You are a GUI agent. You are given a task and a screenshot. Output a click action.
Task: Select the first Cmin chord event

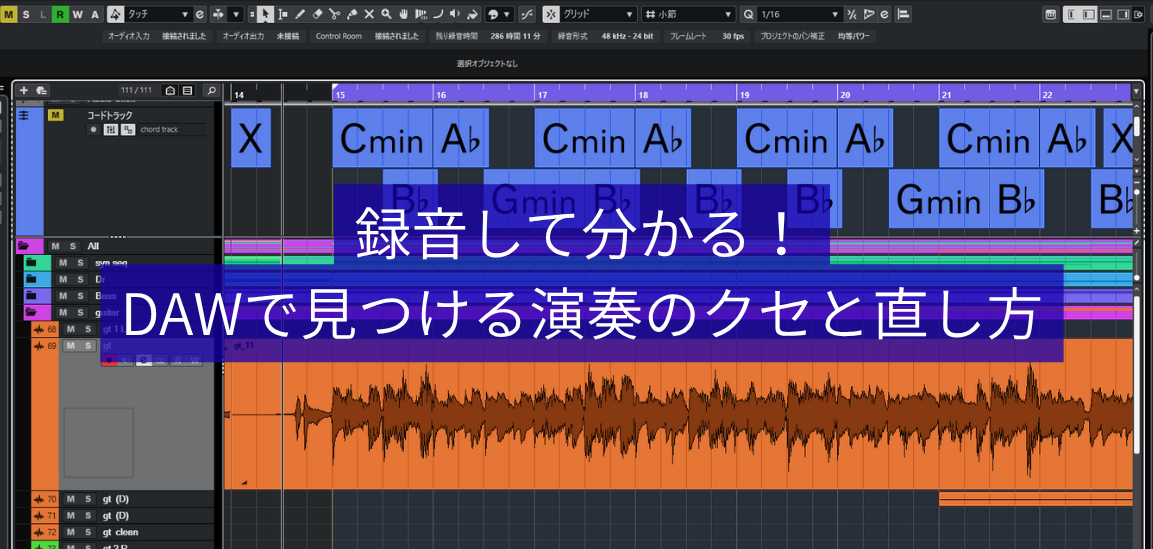coord(382,138)
